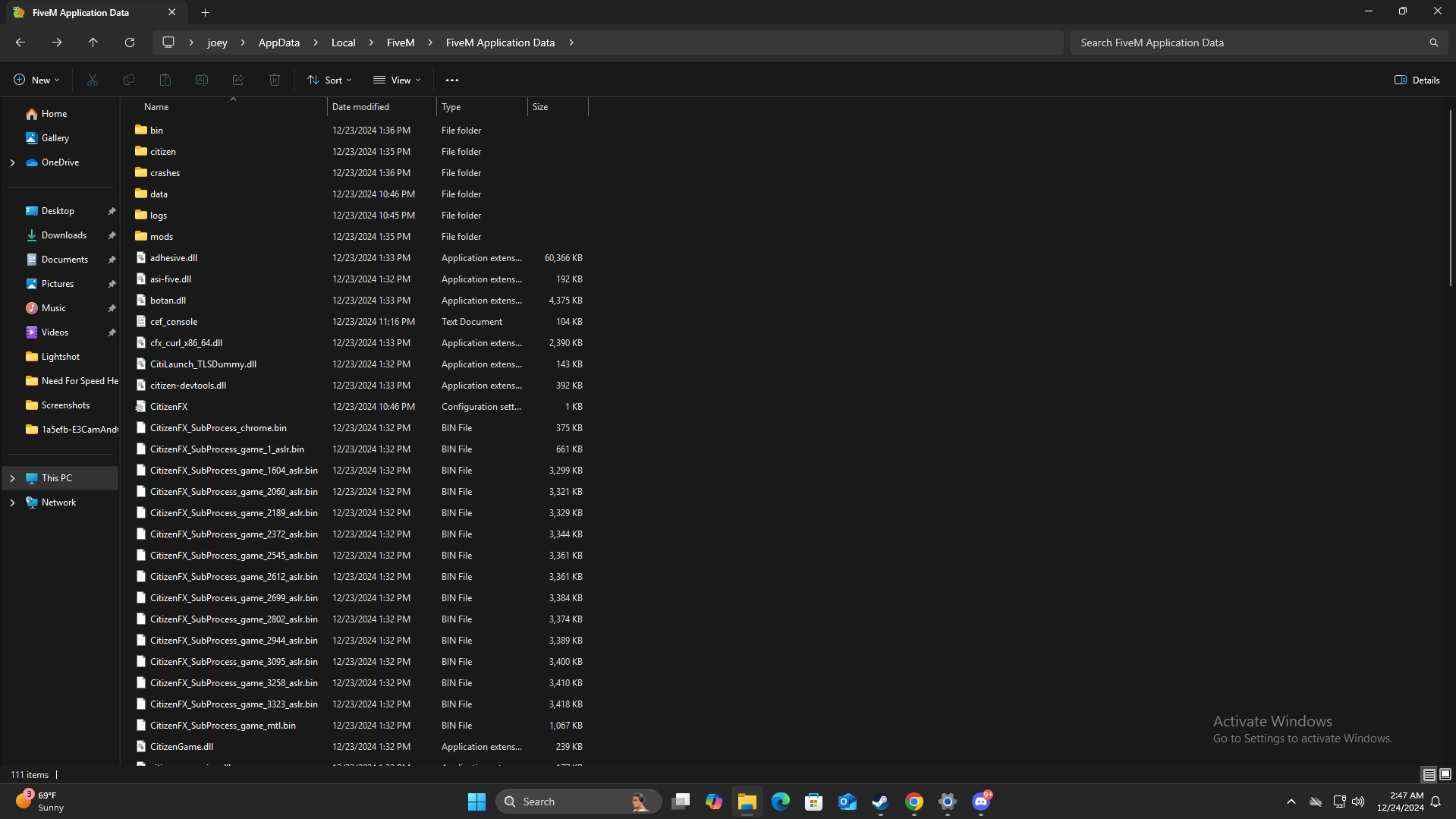Image resolution: width=1456 pixels, height=819 pixels.
Task: Open the Lightshot folder shortcut
Action: point(60,357)
